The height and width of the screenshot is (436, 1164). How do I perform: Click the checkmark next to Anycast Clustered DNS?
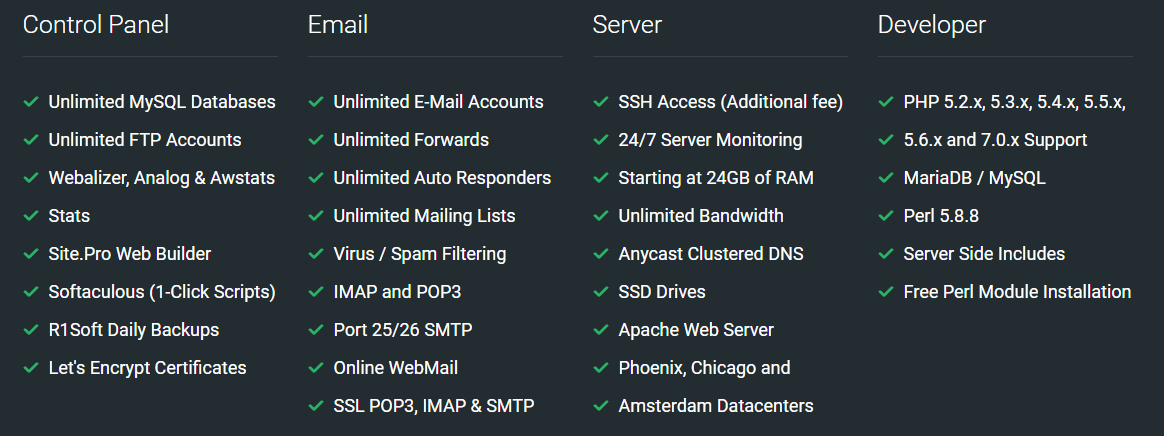coord(601,254)
